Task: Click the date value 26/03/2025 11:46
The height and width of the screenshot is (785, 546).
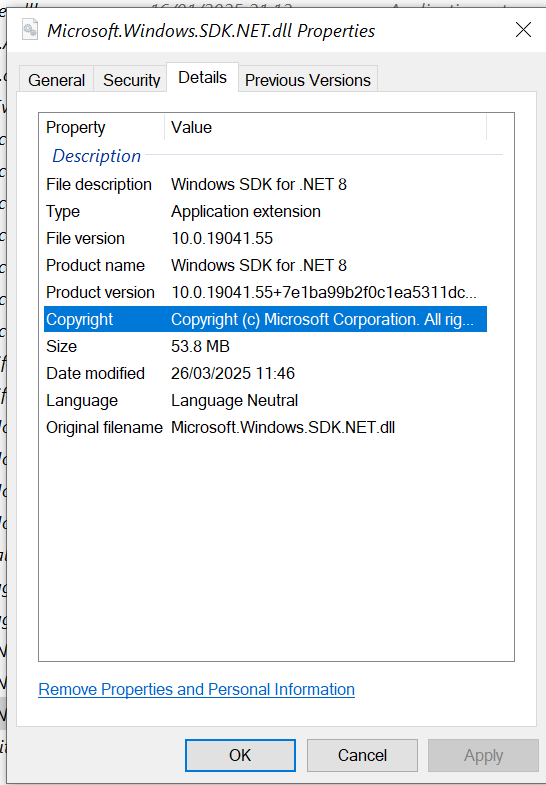Action: [233, 373]
